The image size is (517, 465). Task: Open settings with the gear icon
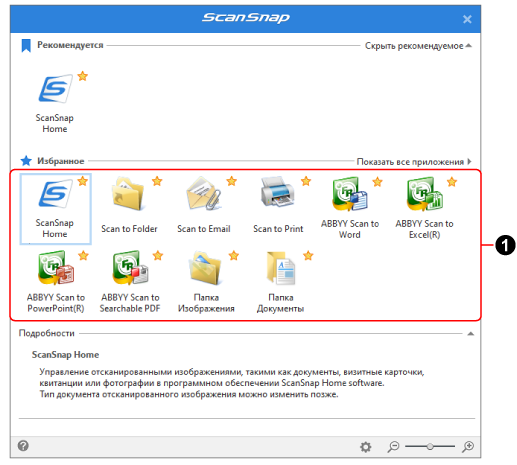tap(366, 447)
